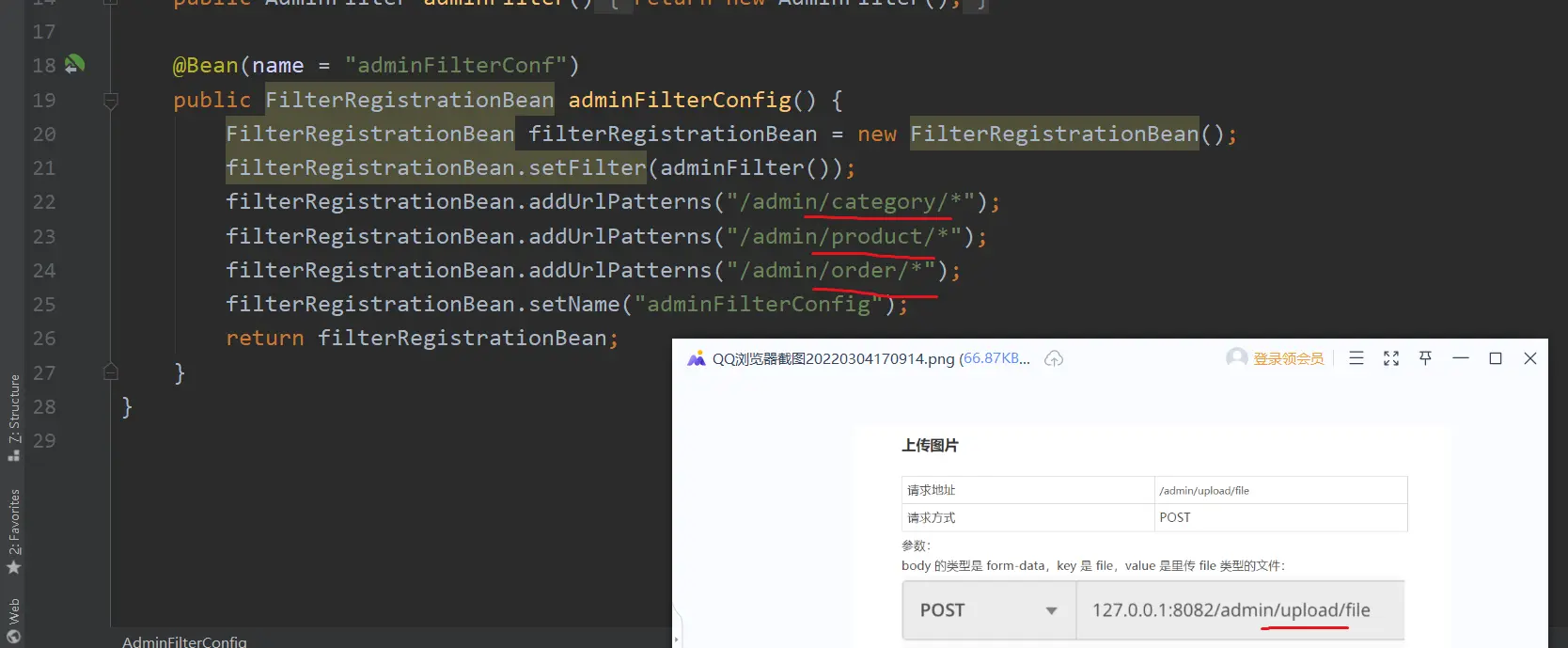The height and width of the screenshot is (648, 1568).
Task: Click the 请求地址 table cell
Action: coord(1027,490)
